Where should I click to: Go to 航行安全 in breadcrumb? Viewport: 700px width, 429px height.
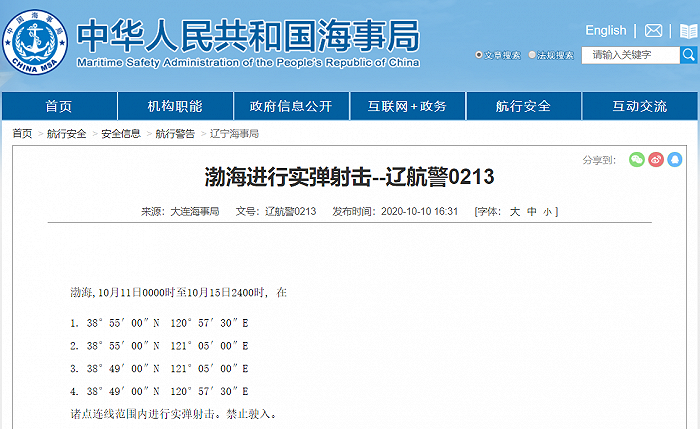coord(67,133)
